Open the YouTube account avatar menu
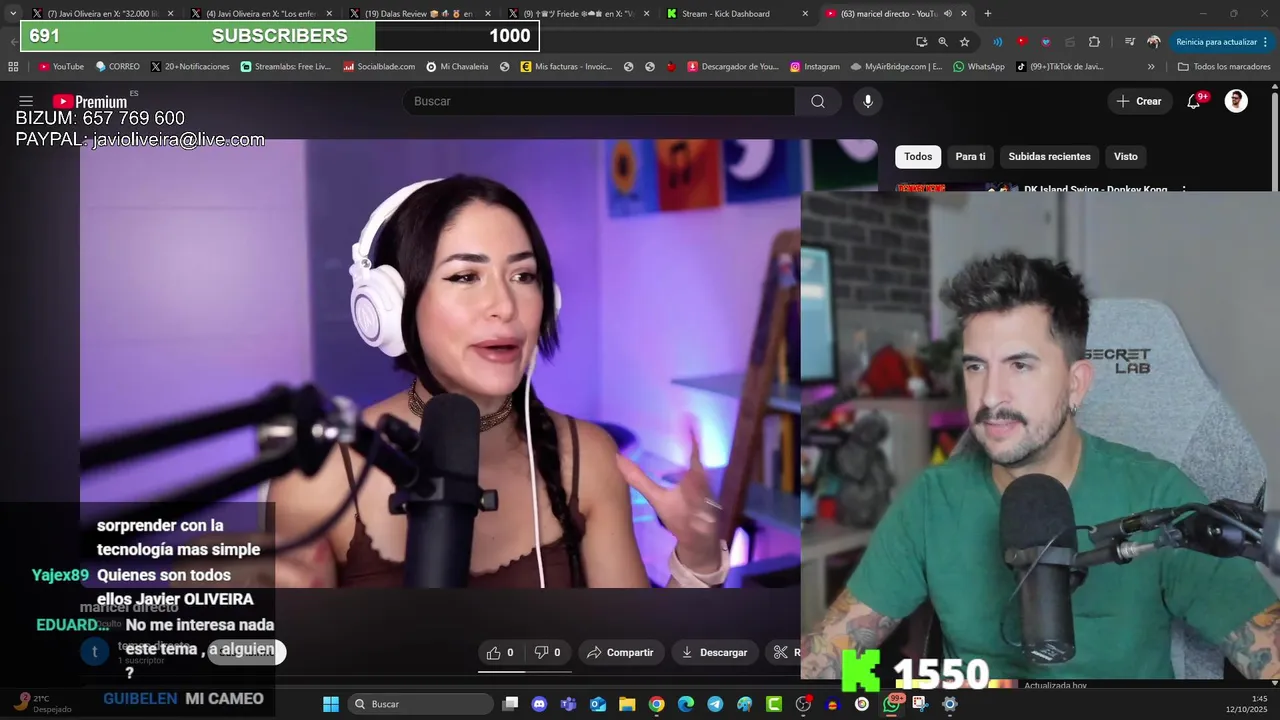The image size is (1280, 720). 1236,101
